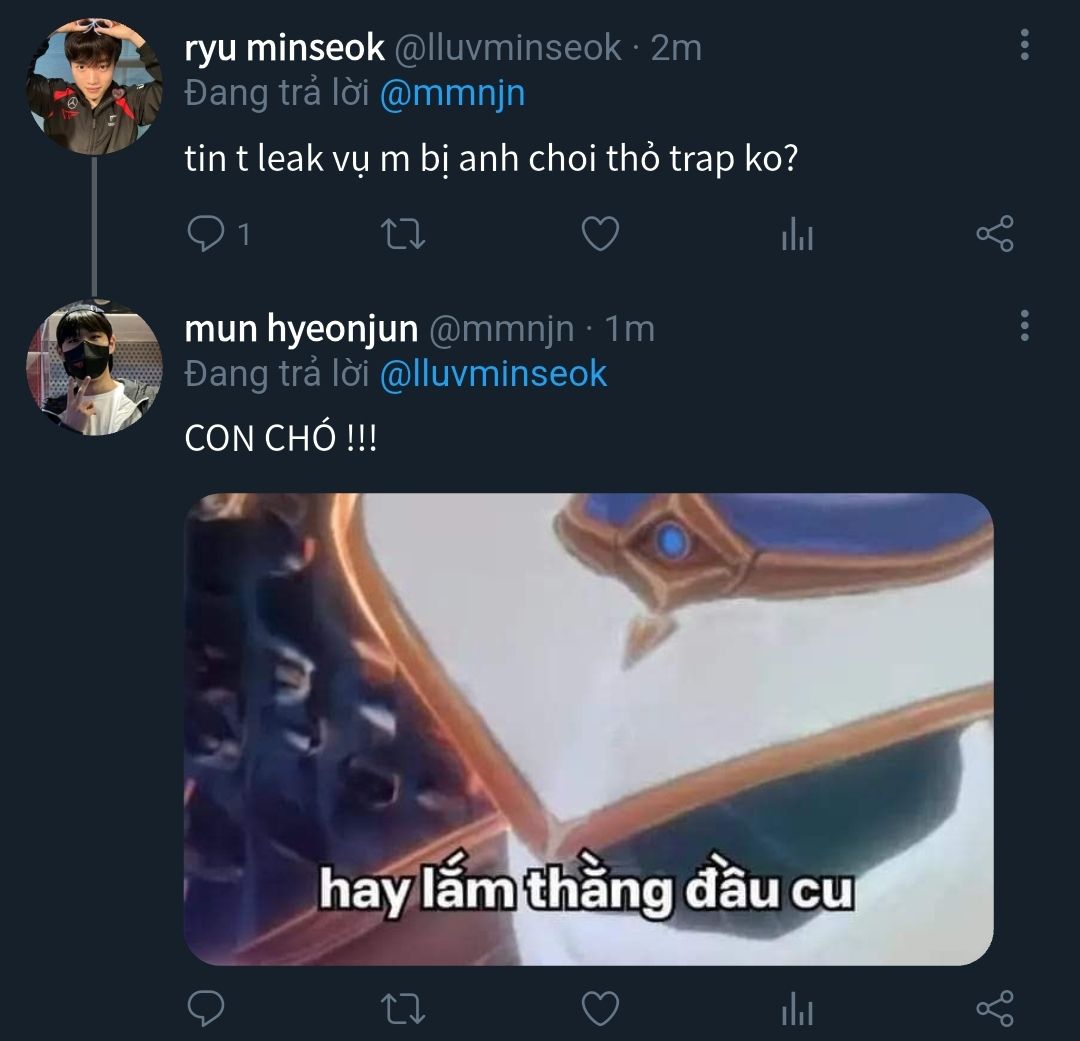Share ryu minseok's tweet
The height and width of the screenshot is (1041, 1080).
[x=994, y=235]
